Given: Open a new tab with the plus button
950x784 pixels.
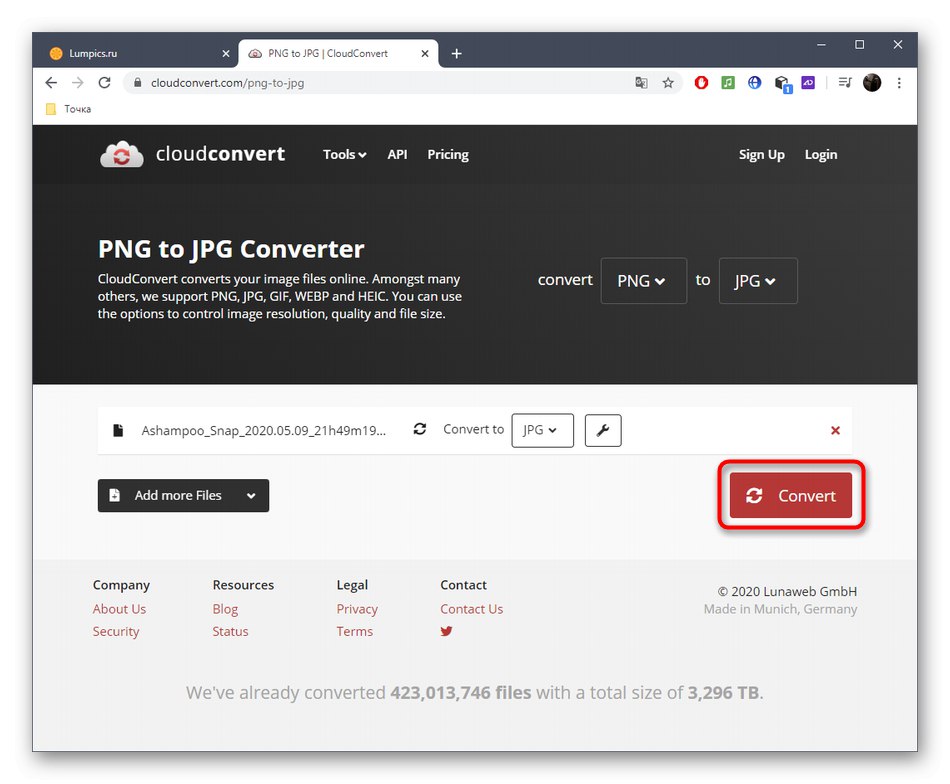Looking at the screenshot, I should pos(457,53).
